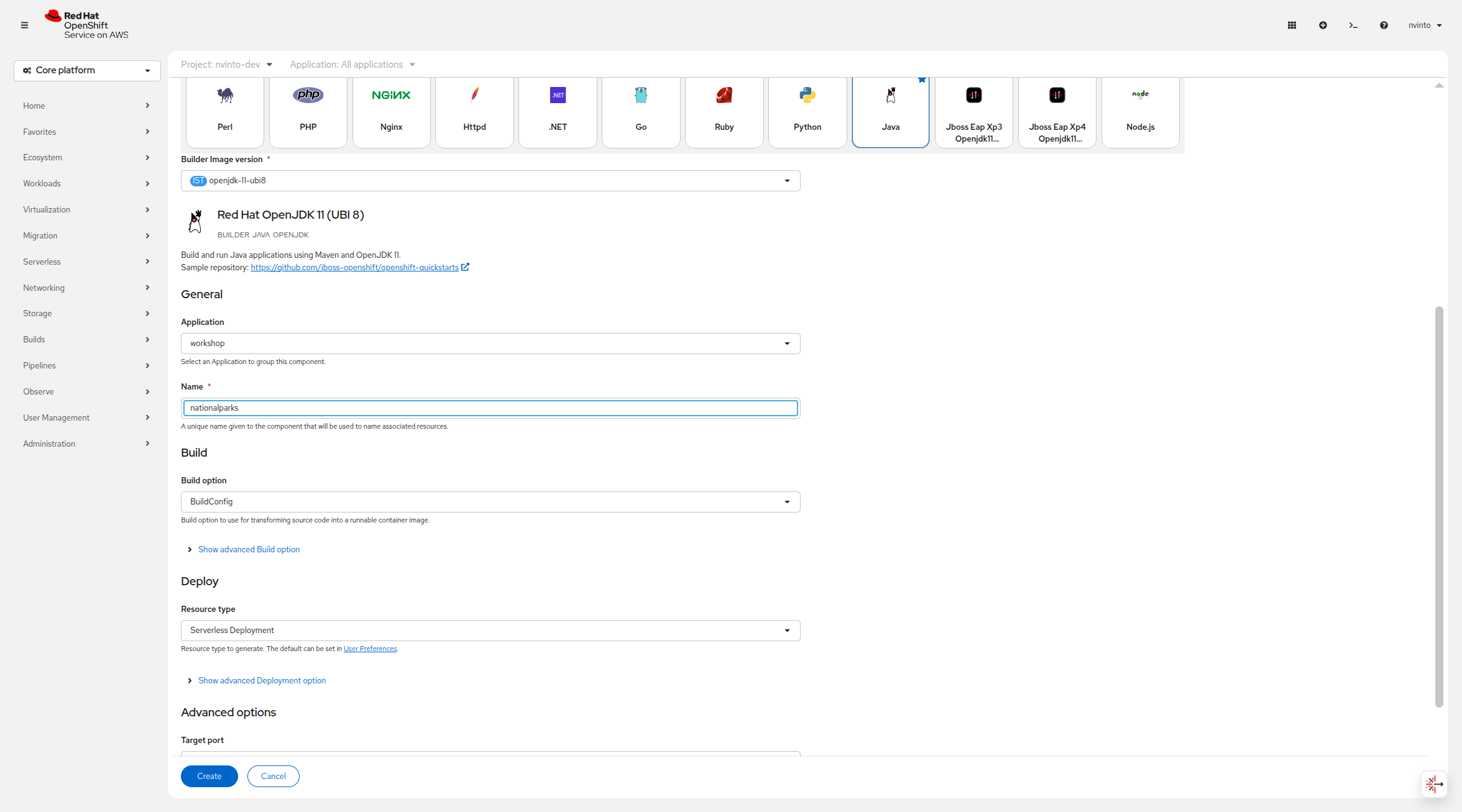The image size is (1462, 812).
Task: Open the Resource type Serverless Deployment dropdown
Action: point(490,631)
